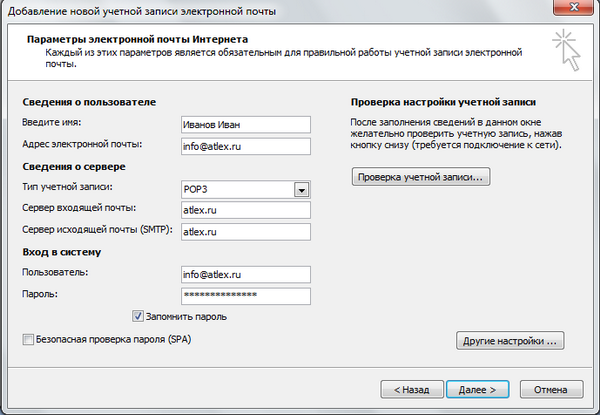Viewport: 600px width, 415px height.
Task: Focus the Введите имя input field
Action: point(246,125)
